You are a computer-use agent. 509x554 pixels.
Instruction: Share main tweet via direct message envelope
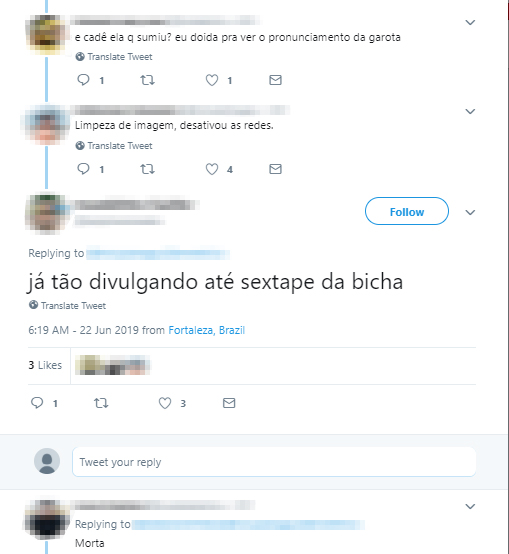tap(229, 403)
